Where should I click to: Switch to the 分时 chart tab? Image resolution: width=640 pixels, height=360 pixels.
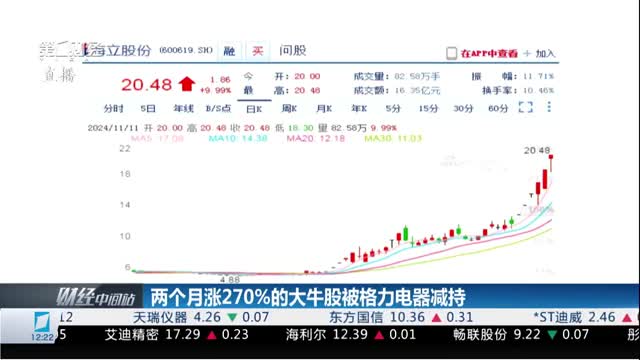click(113, 109)
